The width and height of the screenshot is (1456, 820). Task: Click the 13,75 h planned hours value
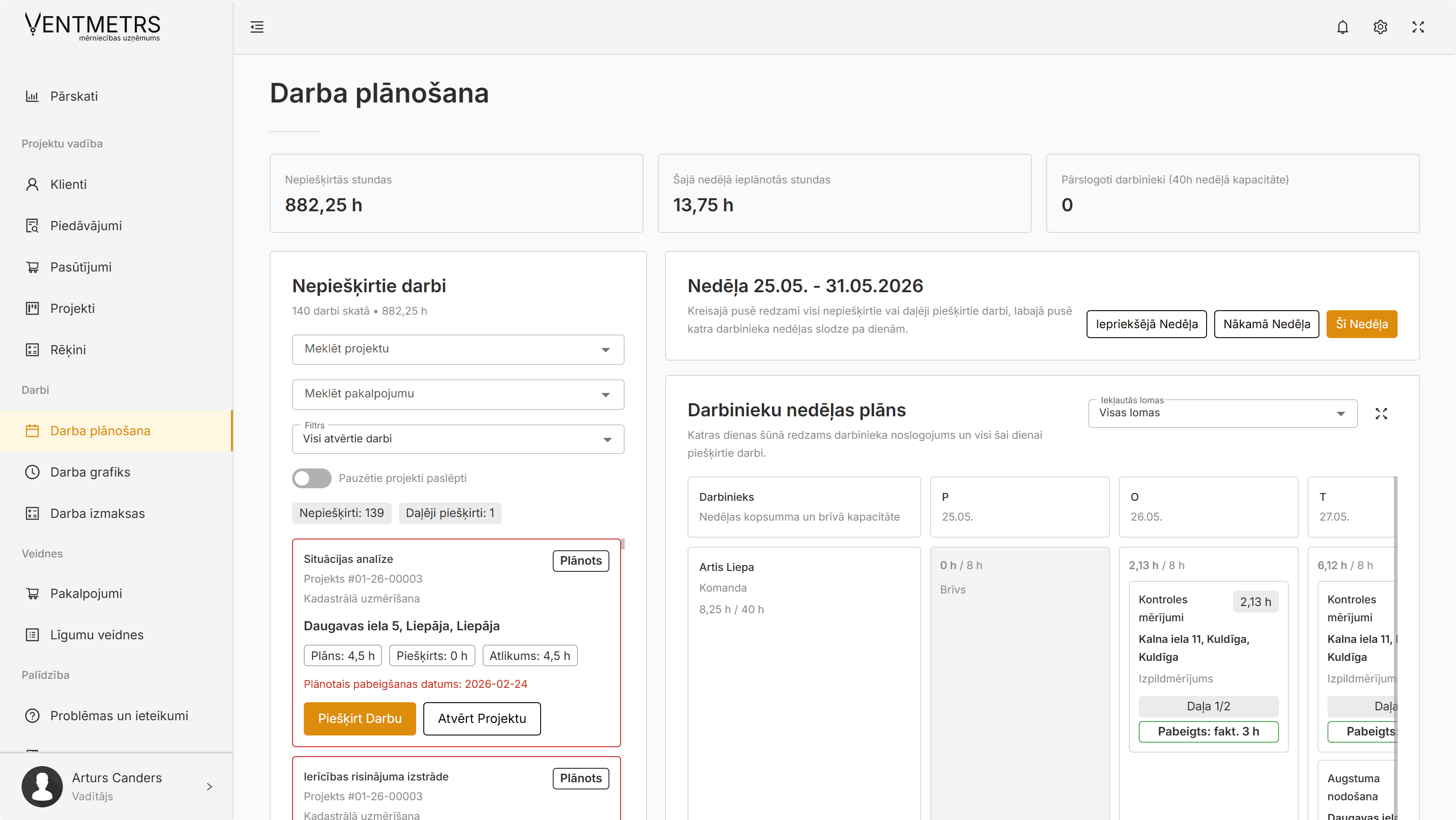click(703, 205)
